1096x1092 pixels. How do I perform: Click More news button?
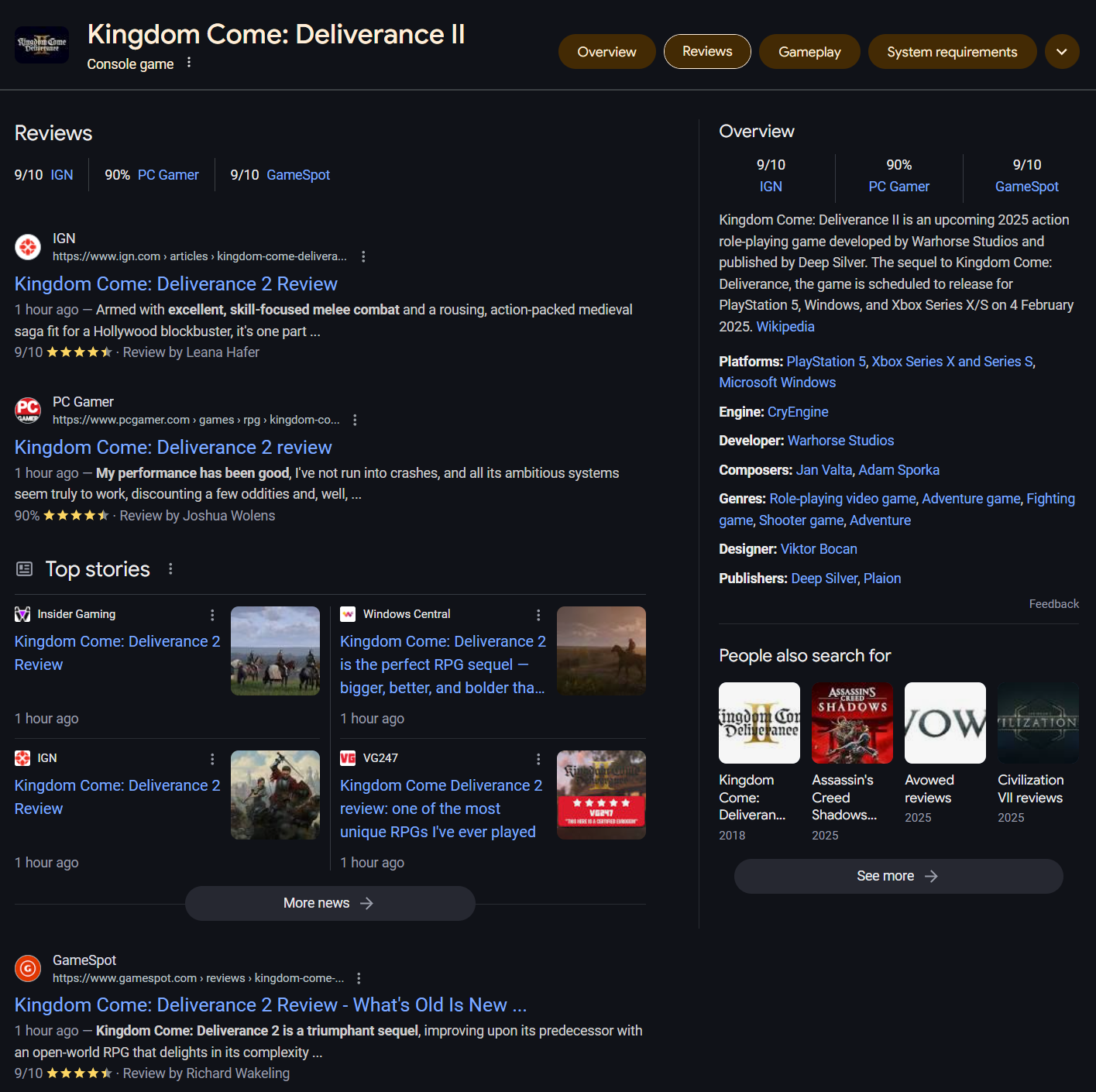tap(330, 903)
